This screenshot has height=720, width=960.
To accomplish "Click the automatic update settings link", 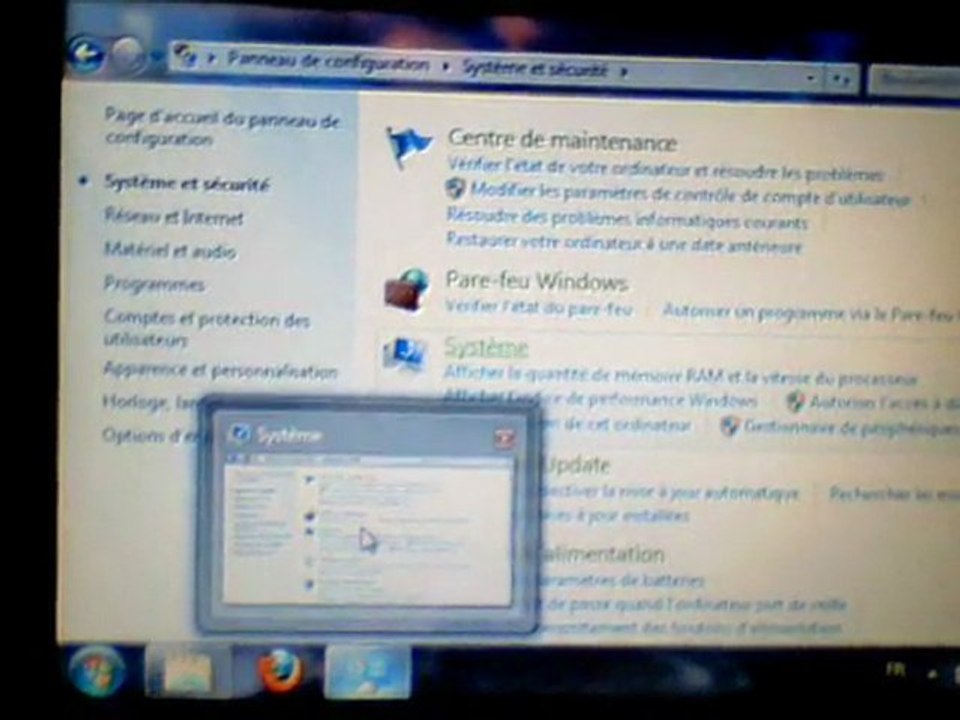I will (x=670, y=492).
